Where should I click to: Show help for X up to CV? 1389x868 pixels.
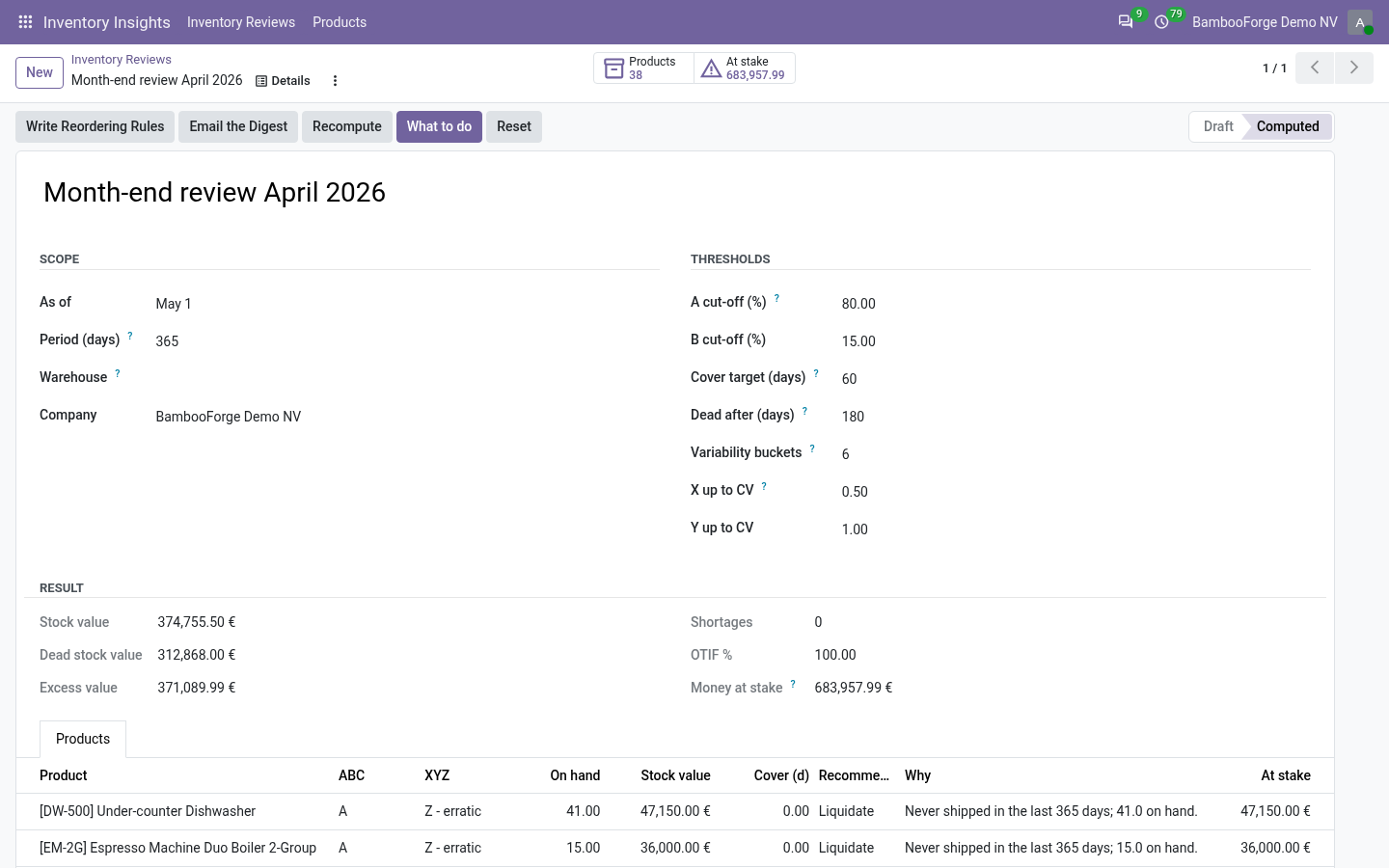pos(764,486)
